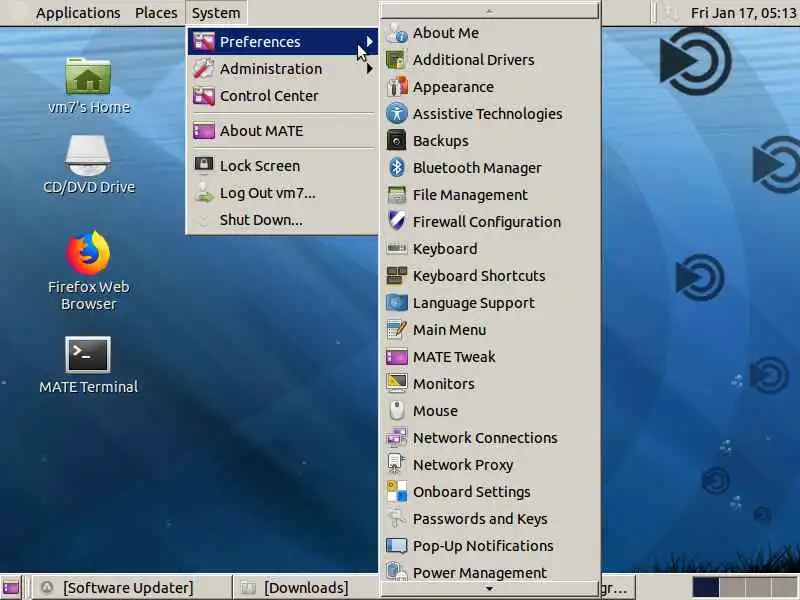Select the Administration menu label
Image resolution: width=800 pixels, height=600 pixels.
coord(271,68)
